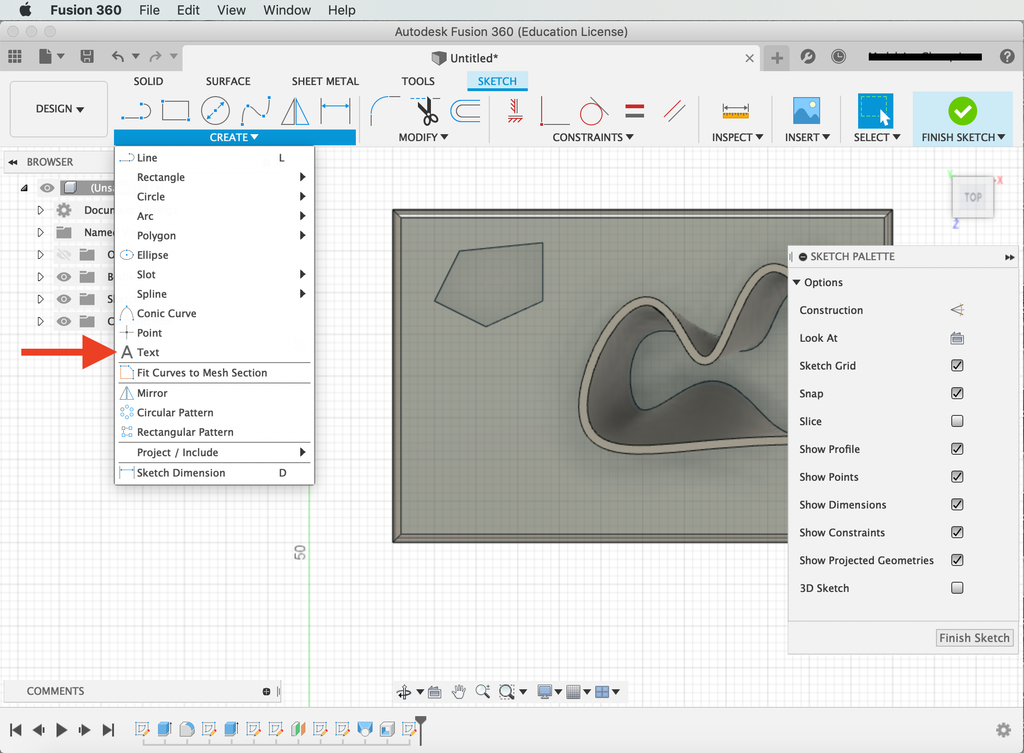
Task: Expand the COMMENTS panel plus icon
Action: 266,692
